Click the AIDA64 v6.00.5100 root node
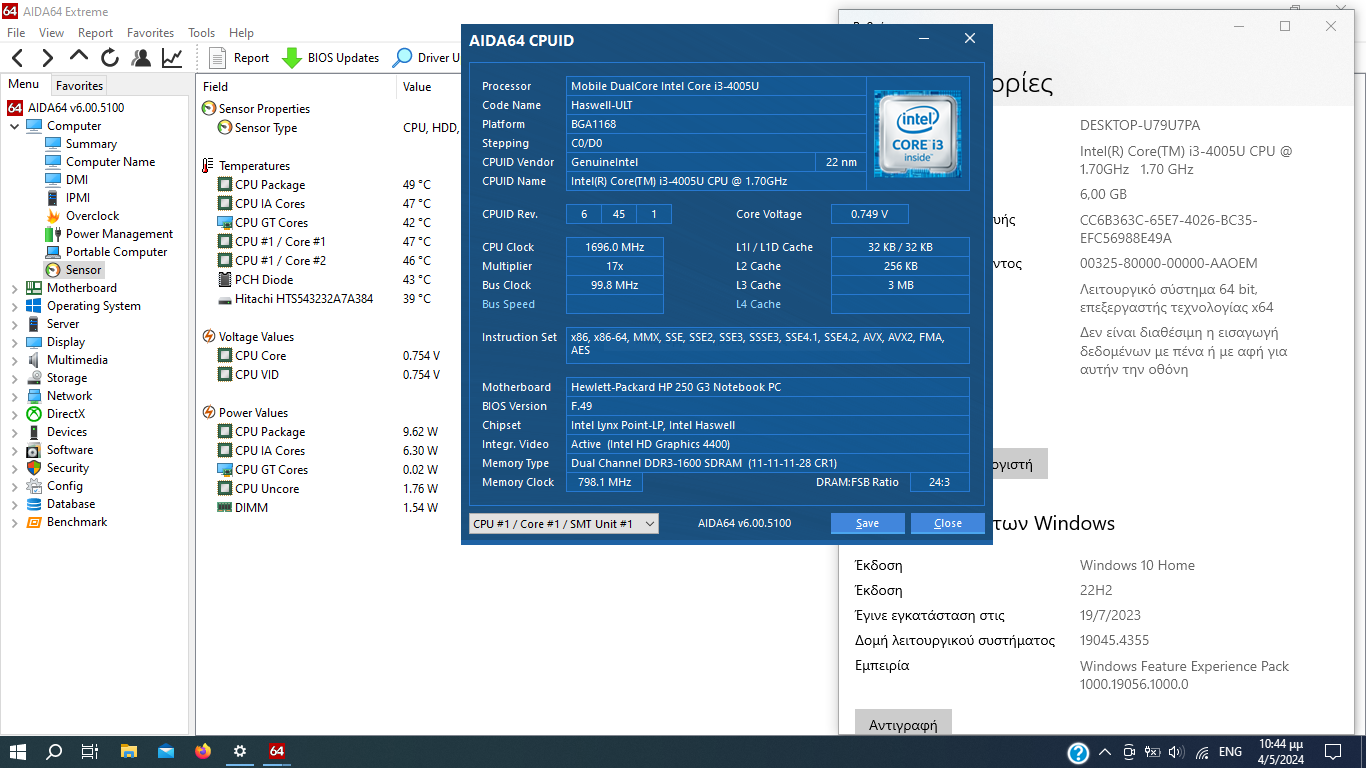 (75, 108)
